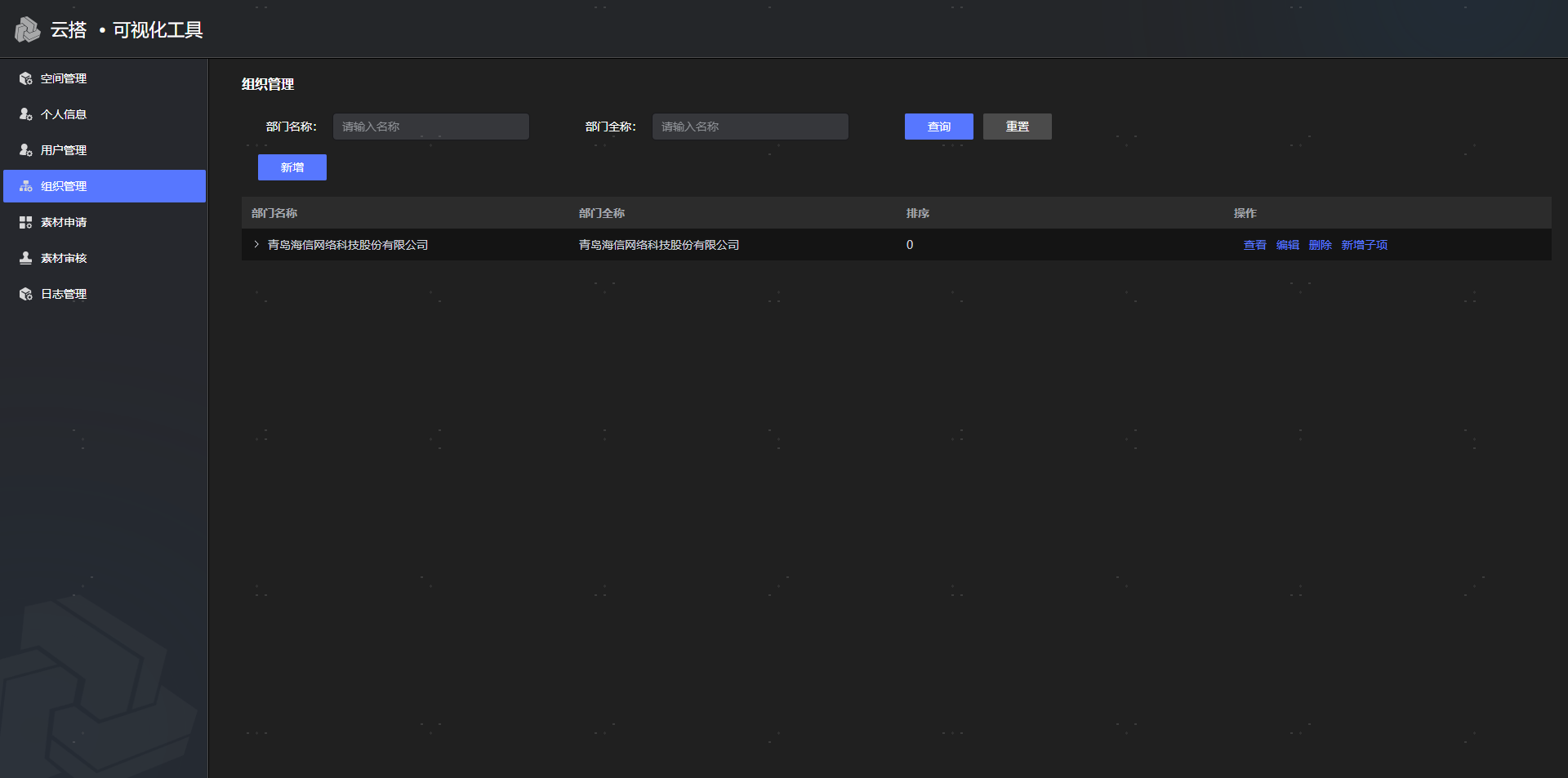Click the 编辑 link for the department
Image resolution: width=1568 pixels, height=778 pixels.
click(x=1287, y=245)
